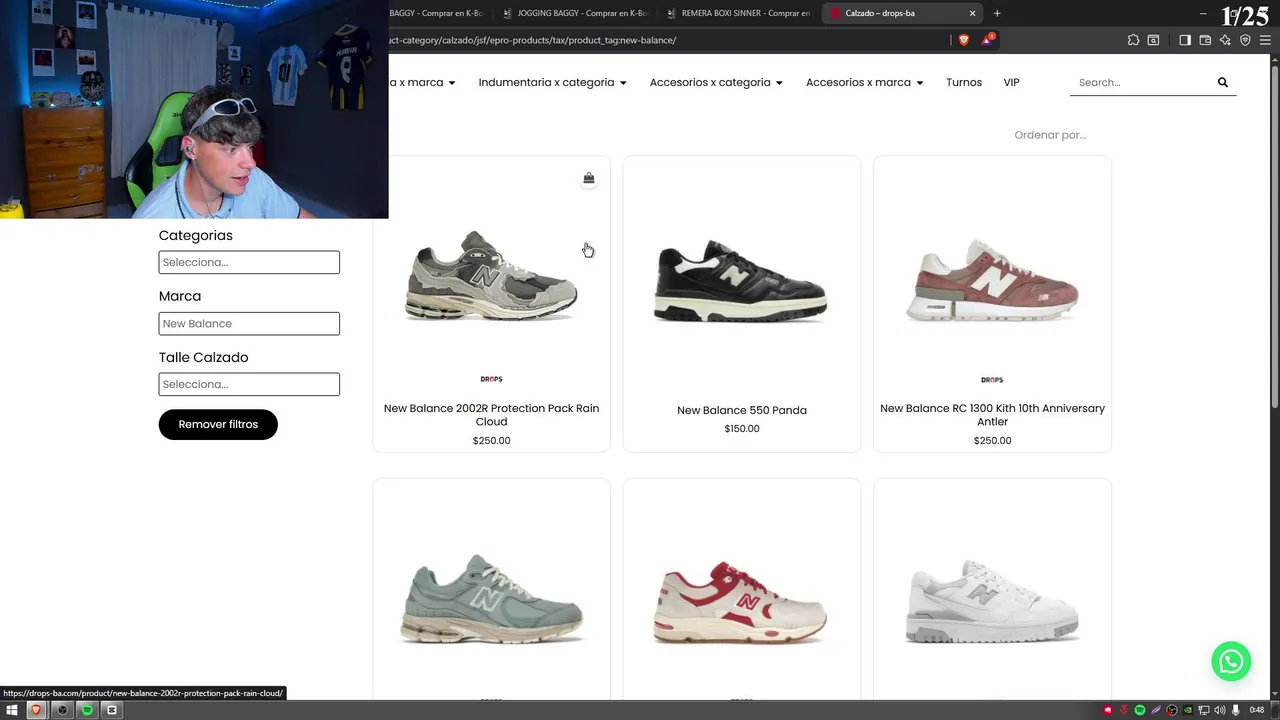Open browser hamburger menu
Viewport: 1280px width, 720px height.
[1266, 40]
